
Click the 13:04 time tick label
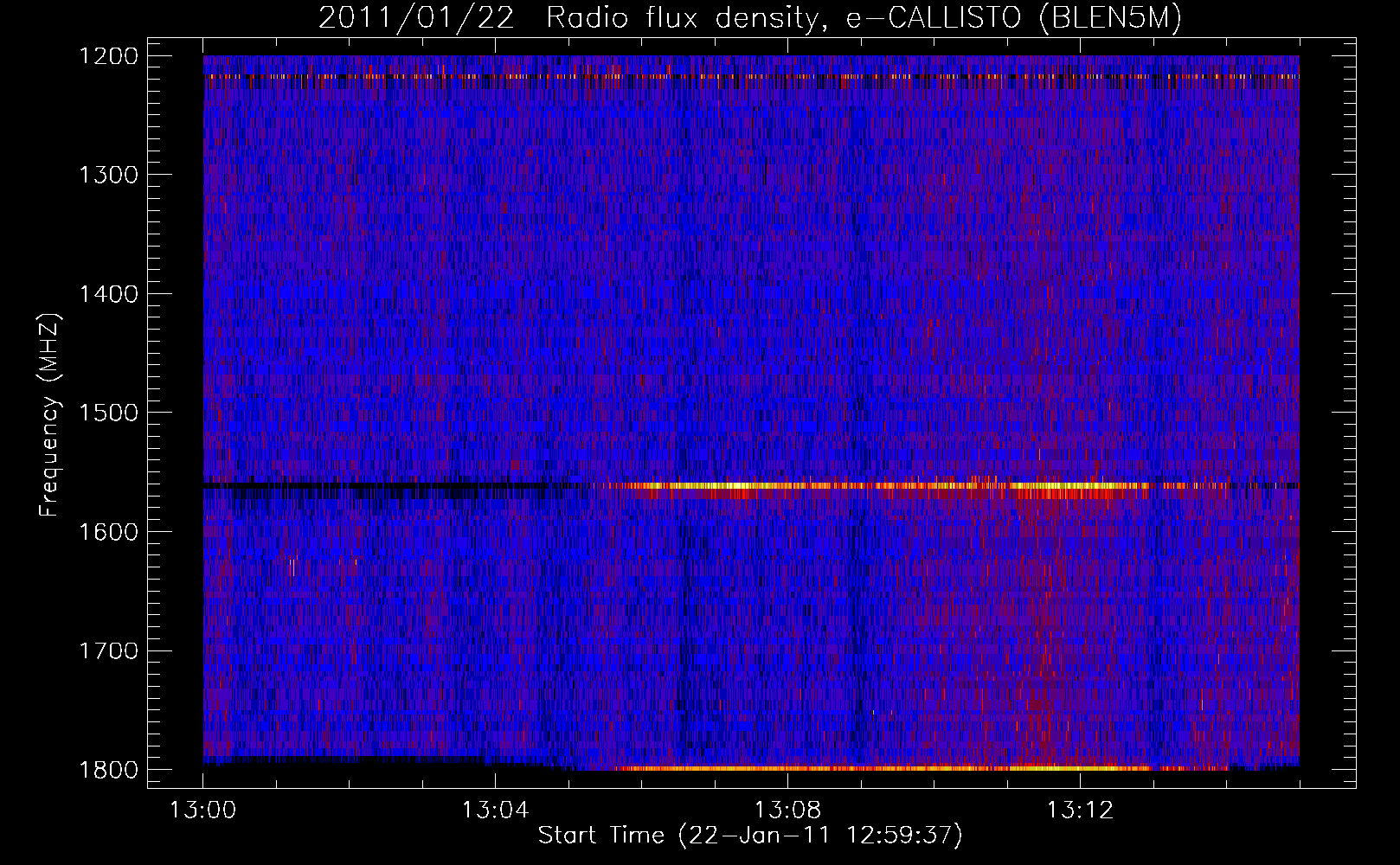click(495, 811)
